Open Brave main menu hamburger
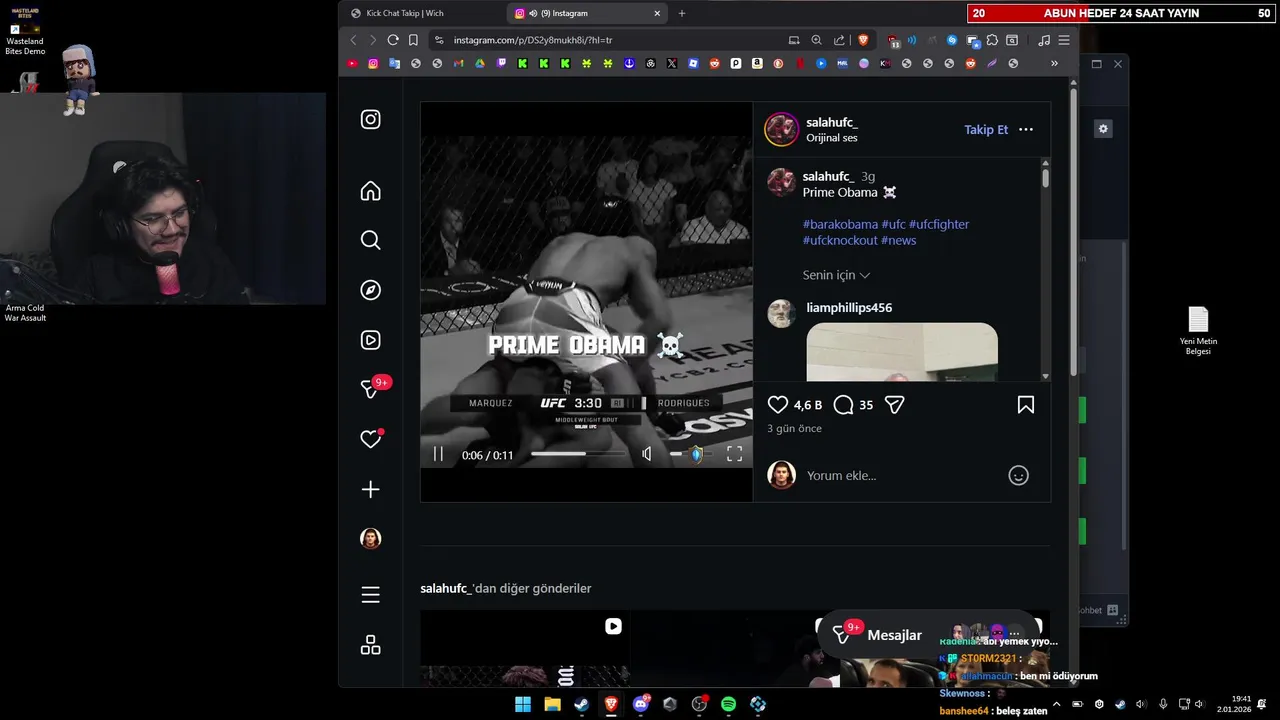This screenshot has height=720, width=1280. [x=1064, y=40]
